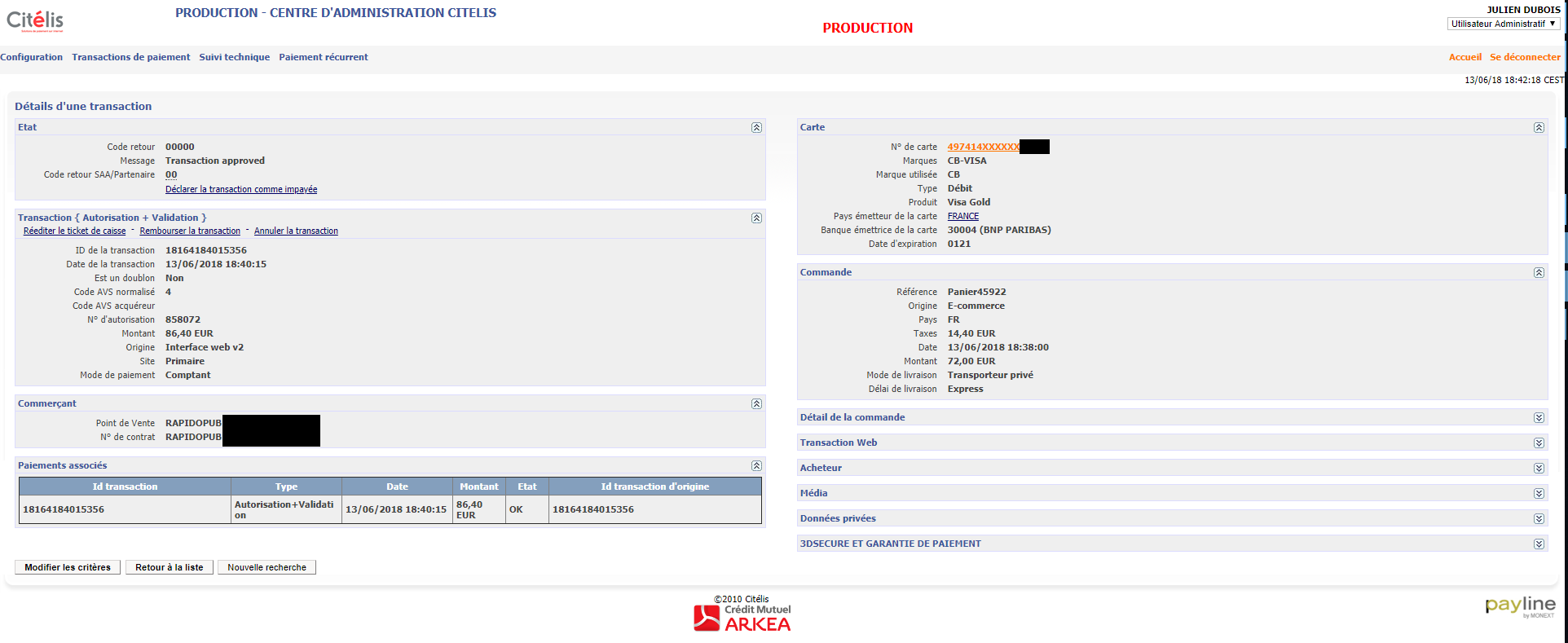The image size is (1568, 643).
Task: Select transaction ID value 18164184015356 in details
Action: pos(206,250)
